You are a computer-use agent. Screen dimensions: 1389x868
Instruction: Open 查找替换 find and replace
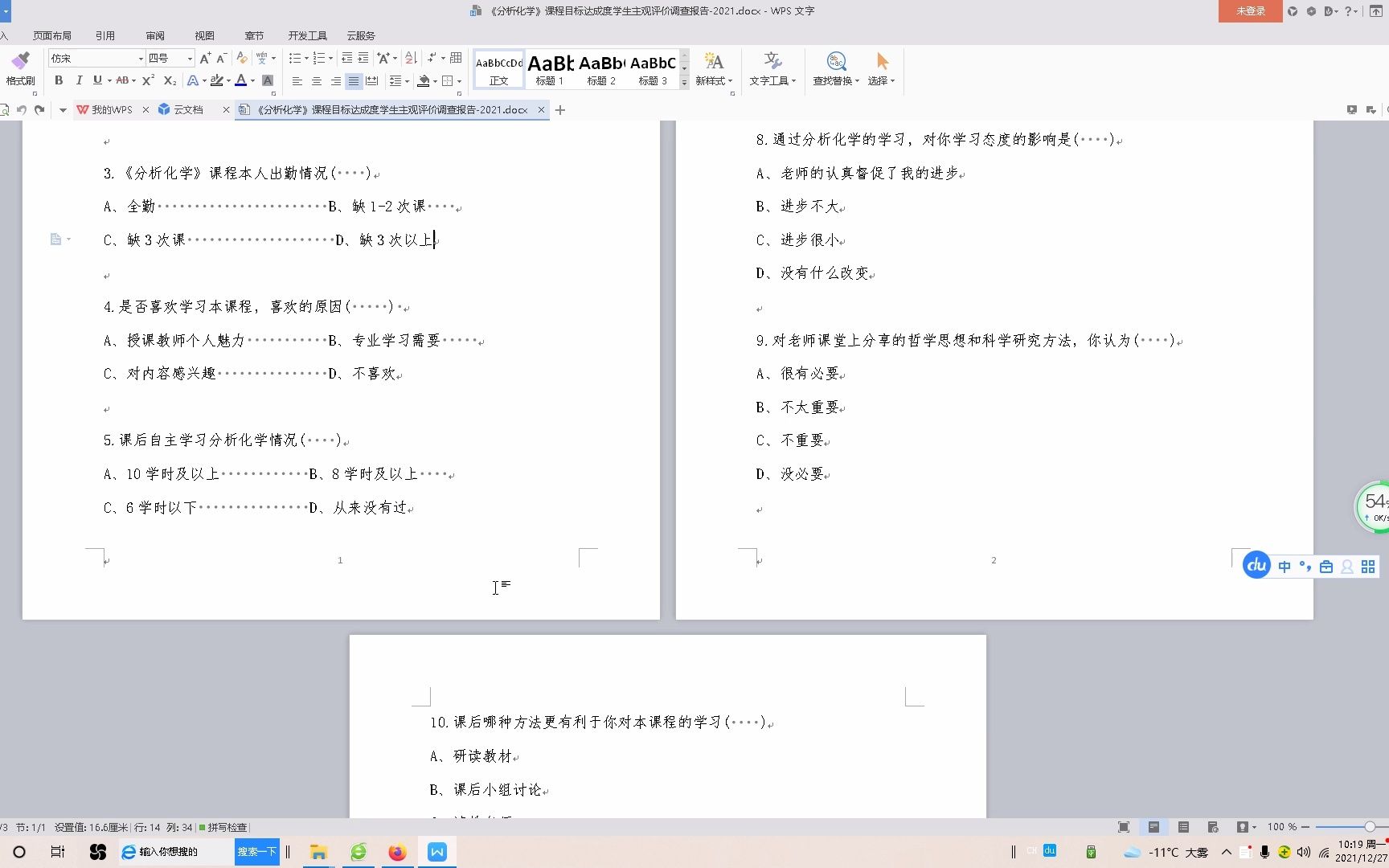(x=834, y=70)
